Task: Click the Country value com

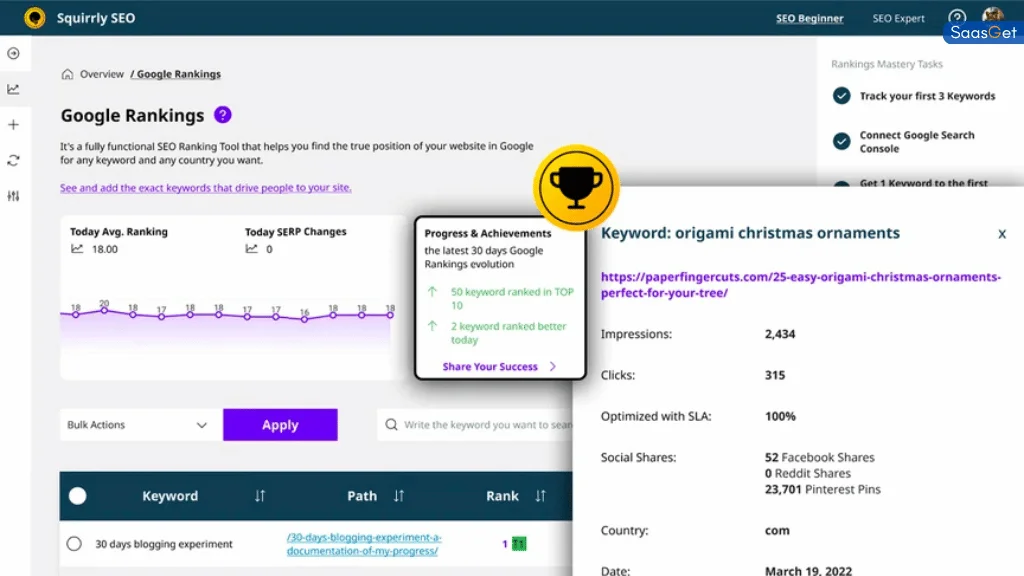Action: [x=777, y=530]
